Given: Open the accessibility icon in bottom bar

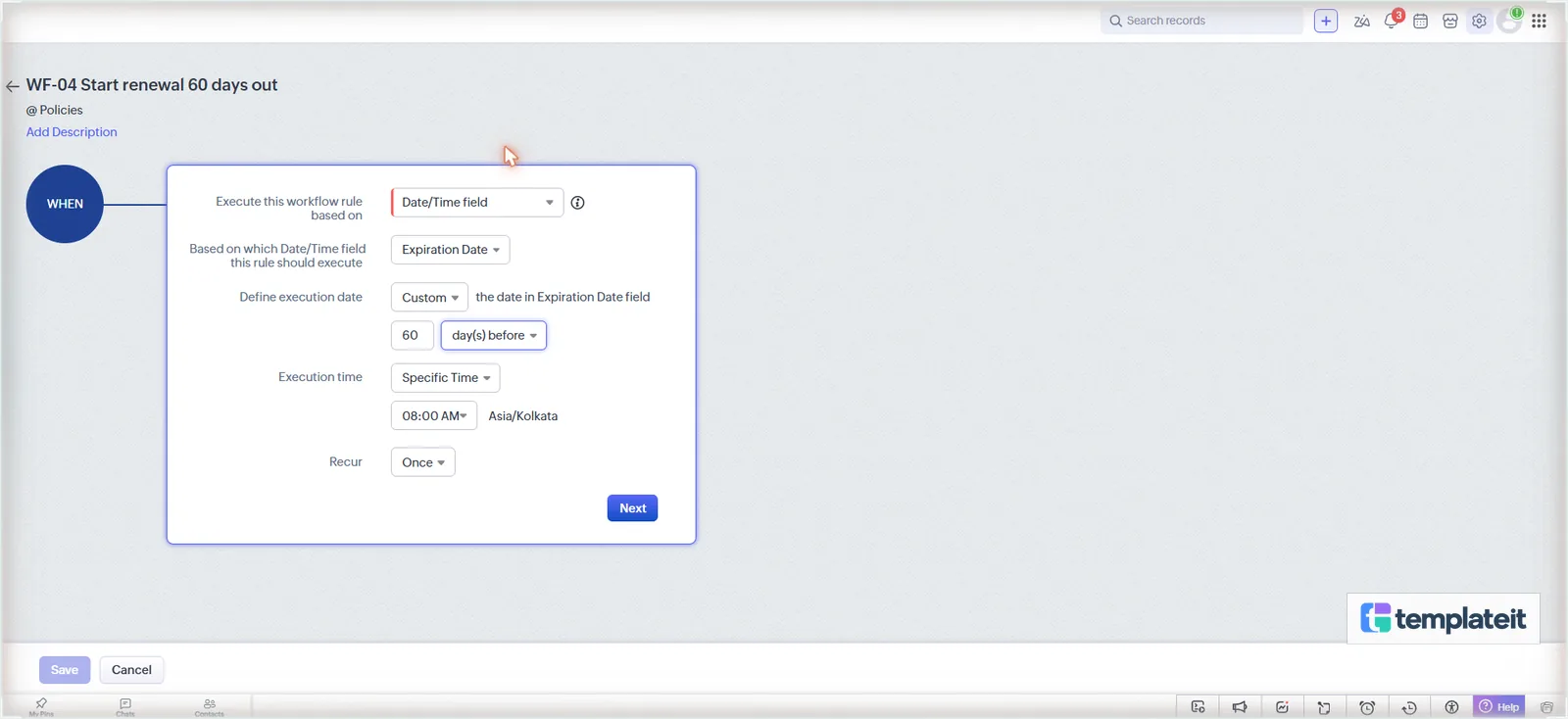Looking at the screenshot, I should pyautogui.click(x=1451, y=707).
